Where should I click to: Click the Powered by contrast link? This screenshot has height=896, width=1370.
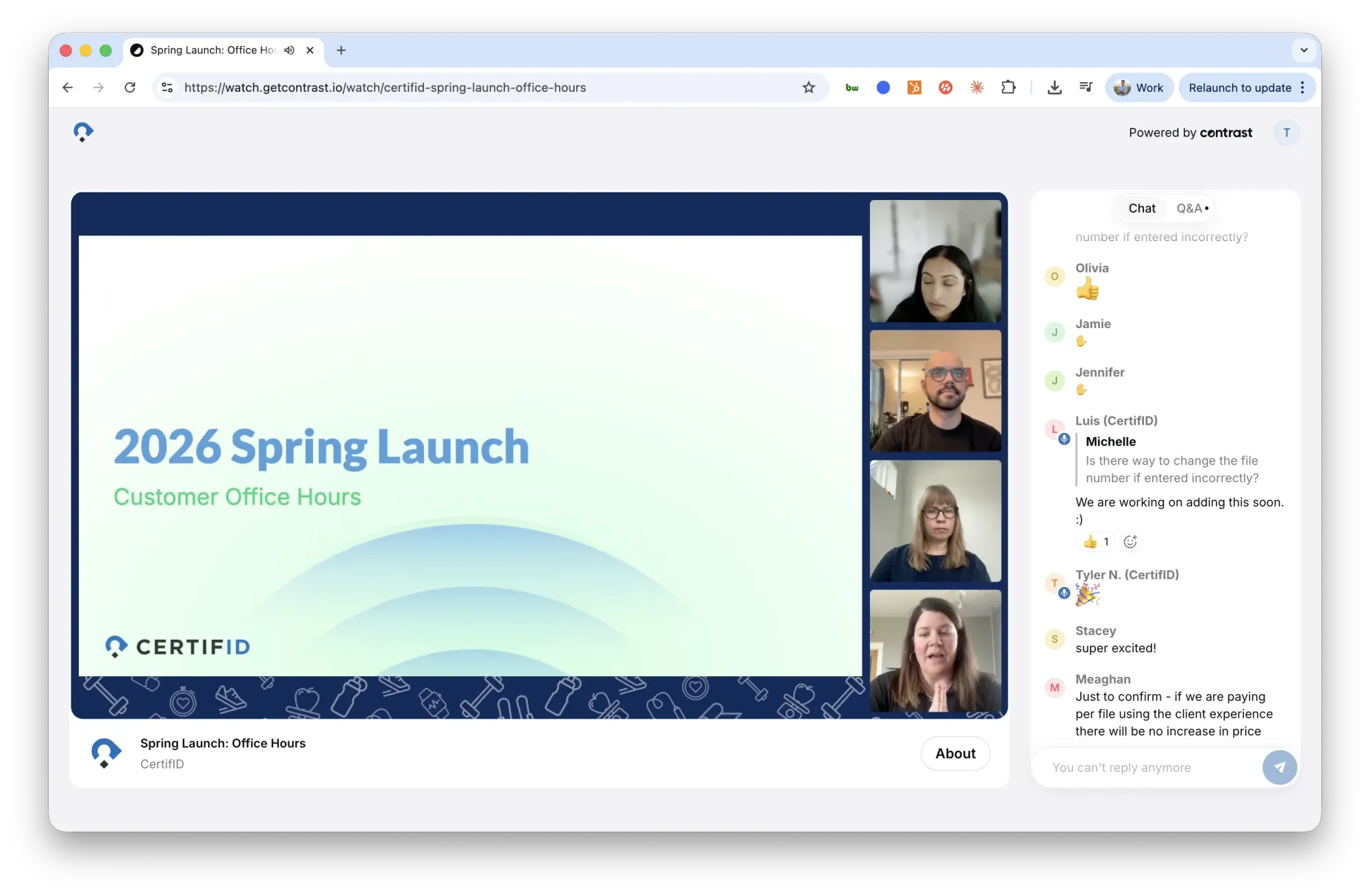tap(1191, 133)
